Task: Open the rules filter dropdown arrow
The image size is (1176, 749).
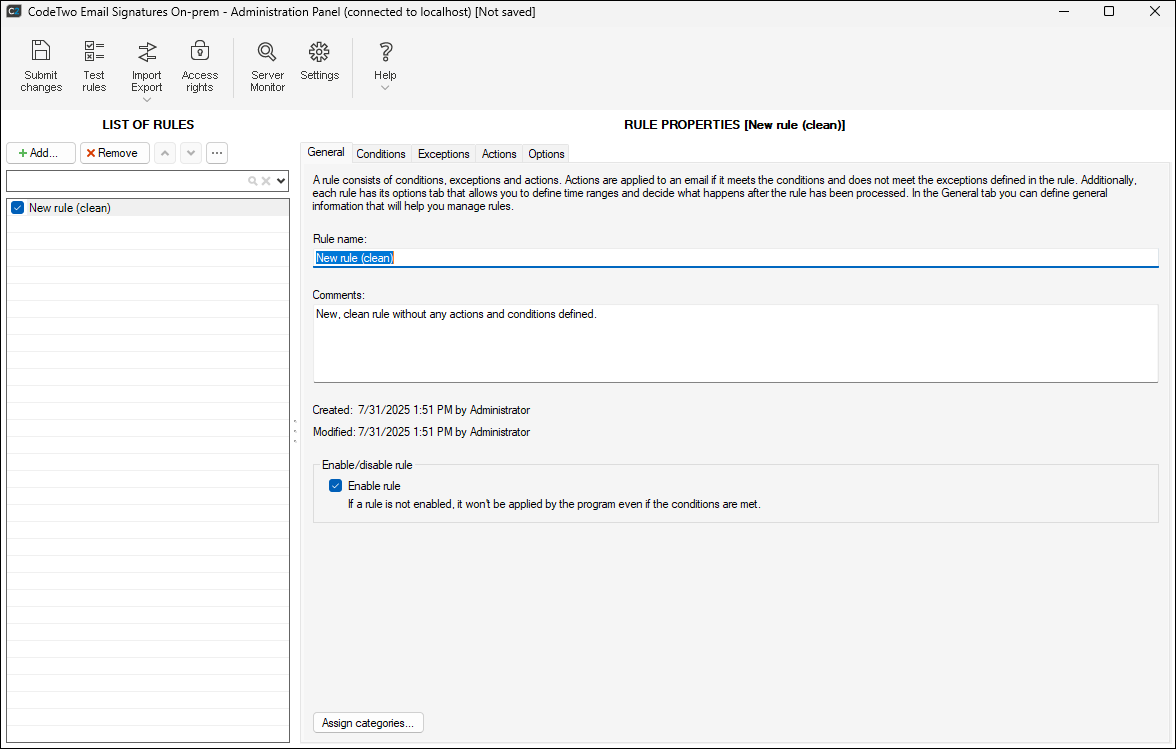Action: click(281, 181)
